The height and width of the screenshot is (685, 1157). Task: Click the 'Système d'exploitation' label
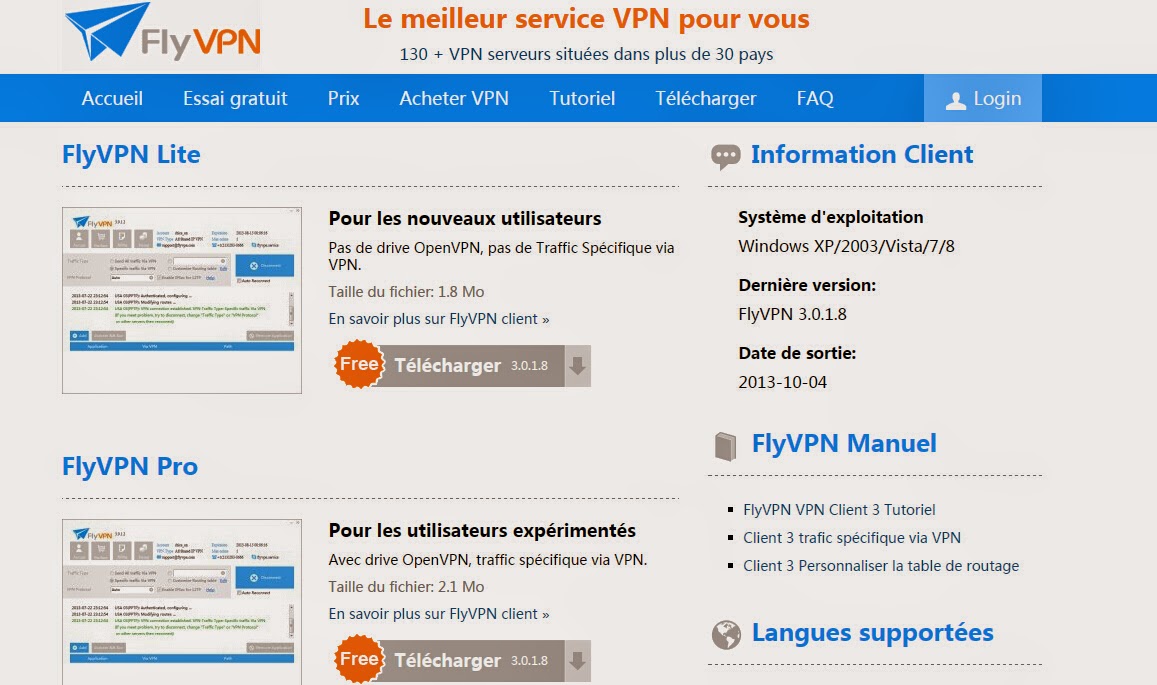pos(831,217)
